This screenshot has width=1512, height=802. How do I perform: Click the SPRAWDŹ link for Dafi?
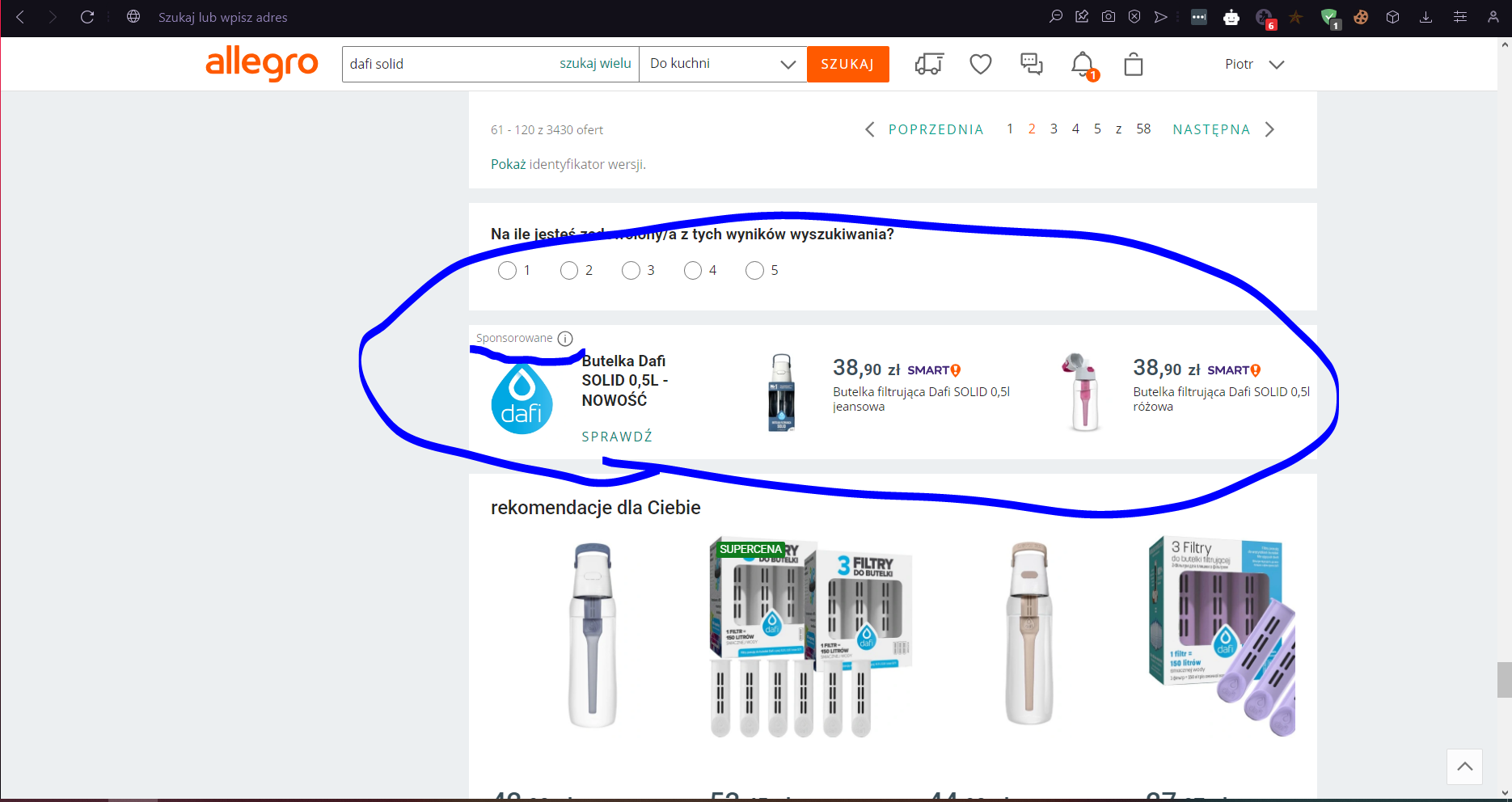pyautogui.click(x=617, y=437)
